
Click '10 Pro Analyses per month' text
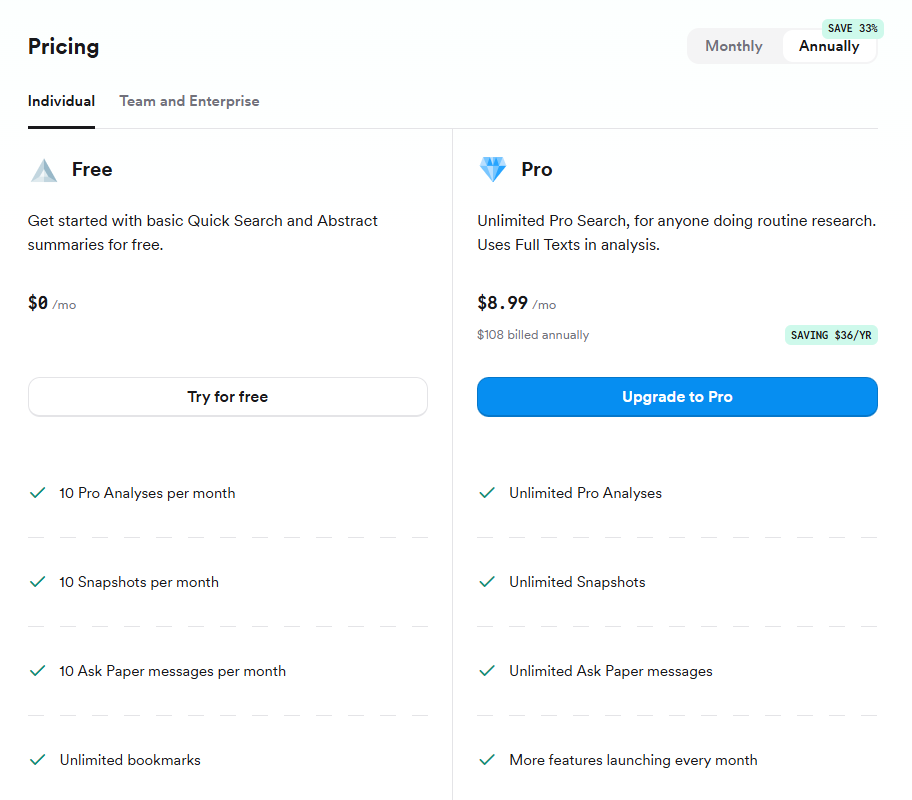point(147,493)
